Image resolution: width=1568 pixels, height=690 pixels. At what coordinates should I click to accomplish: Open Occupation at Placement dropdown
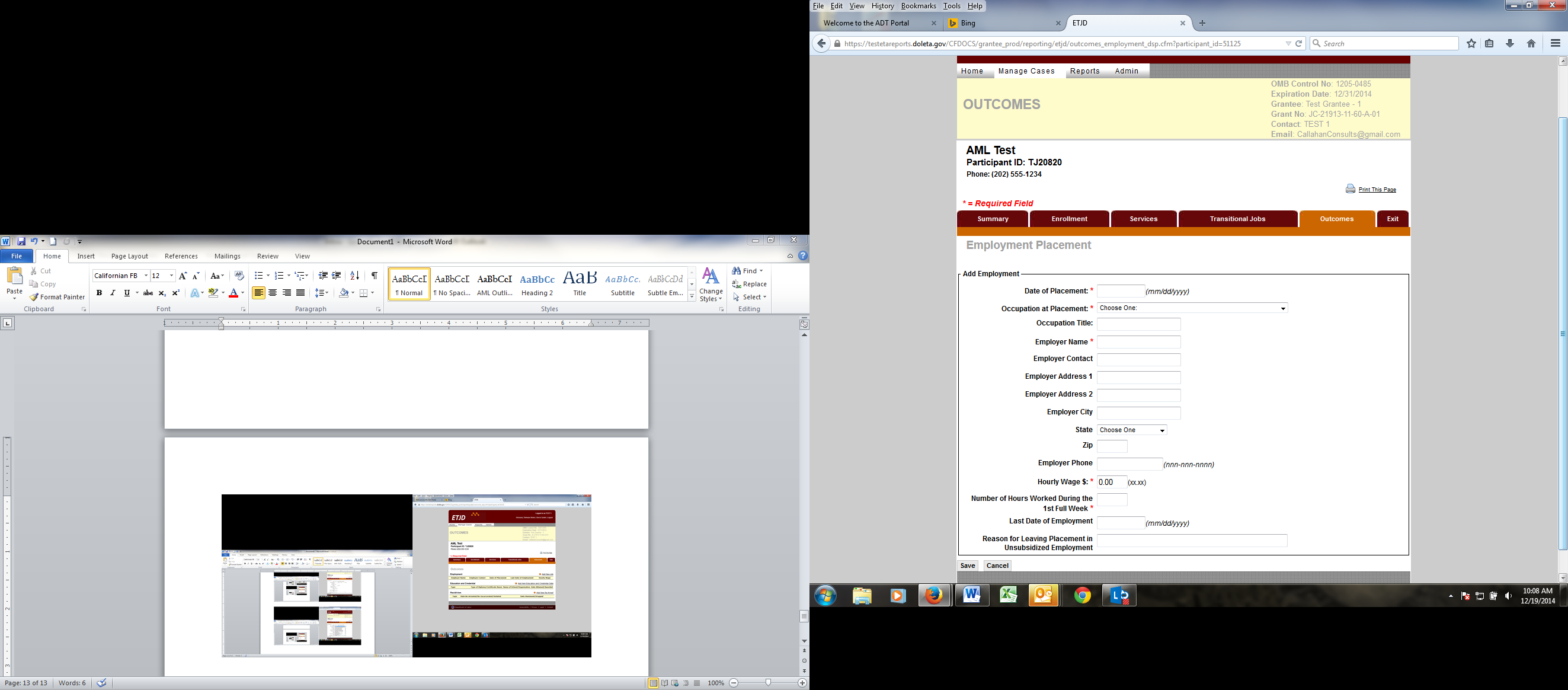click(1192, 308)
